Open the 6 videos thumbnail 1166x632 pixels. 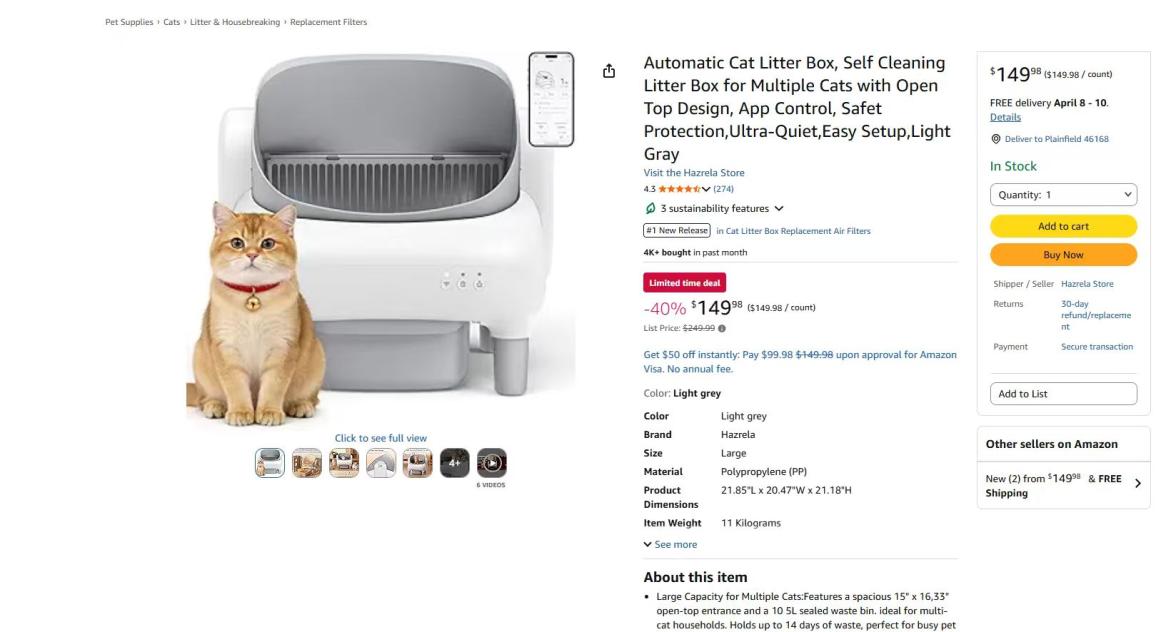(x=491, y=463)
